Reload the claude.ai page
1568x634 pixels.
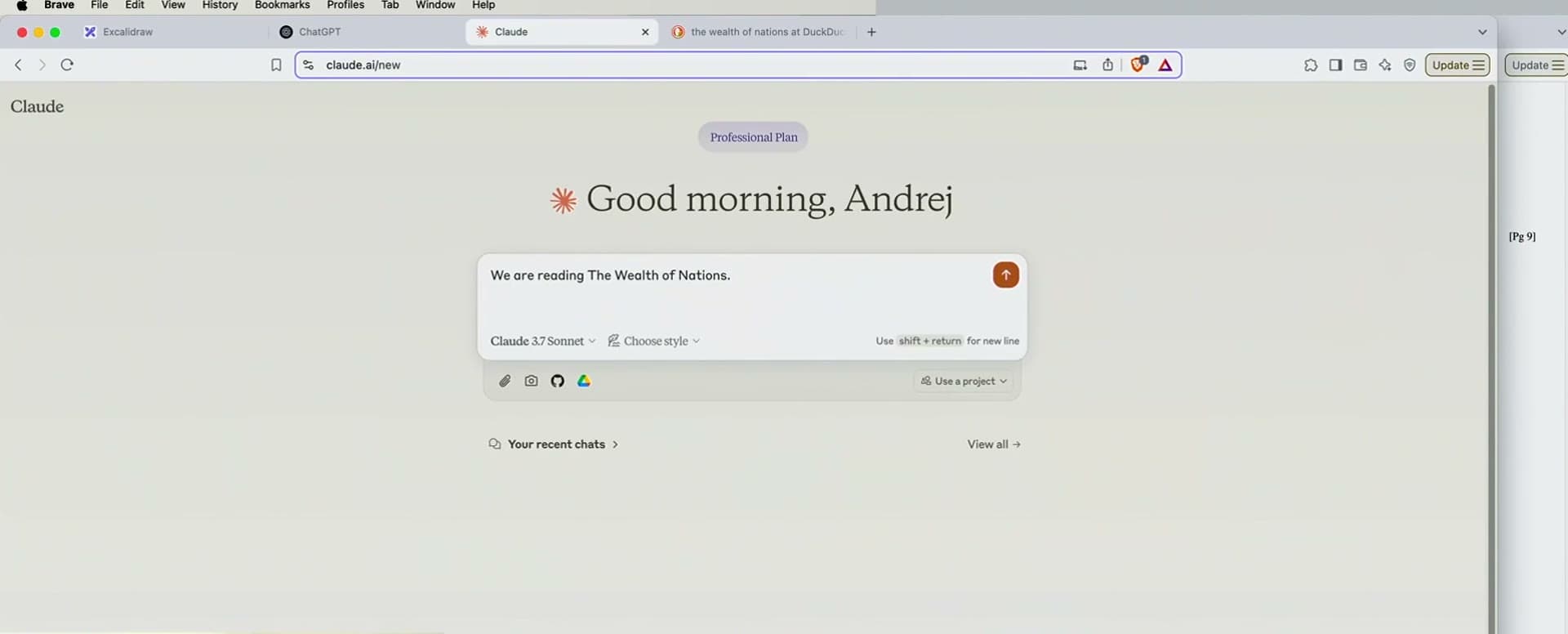click(x=67, y=65)
